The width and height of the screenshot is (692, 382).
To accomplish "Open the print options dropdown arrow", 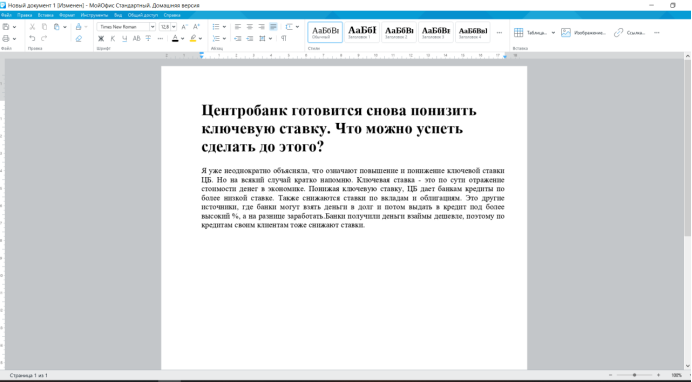I will pyautogui.click(x=14, y=38).
